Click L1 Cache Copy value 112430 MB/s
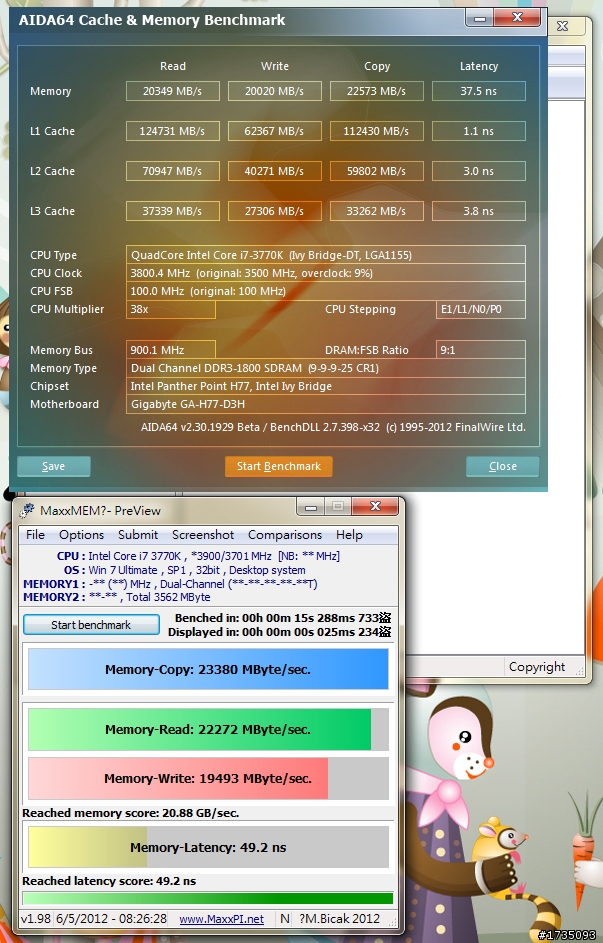Viewport: 603px width, 943px height. point(376,131)
